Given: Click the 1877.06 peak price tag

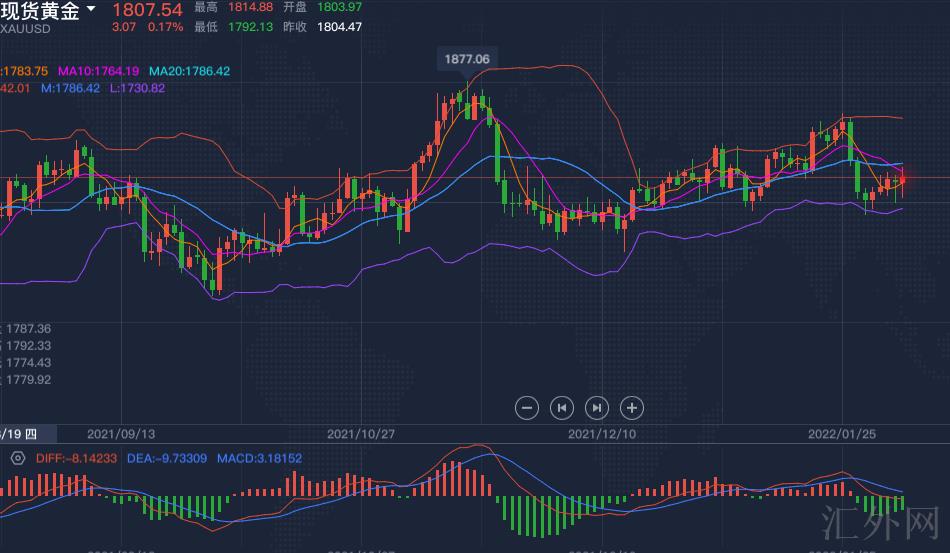Looking at the screenshot, I should 467,60.
